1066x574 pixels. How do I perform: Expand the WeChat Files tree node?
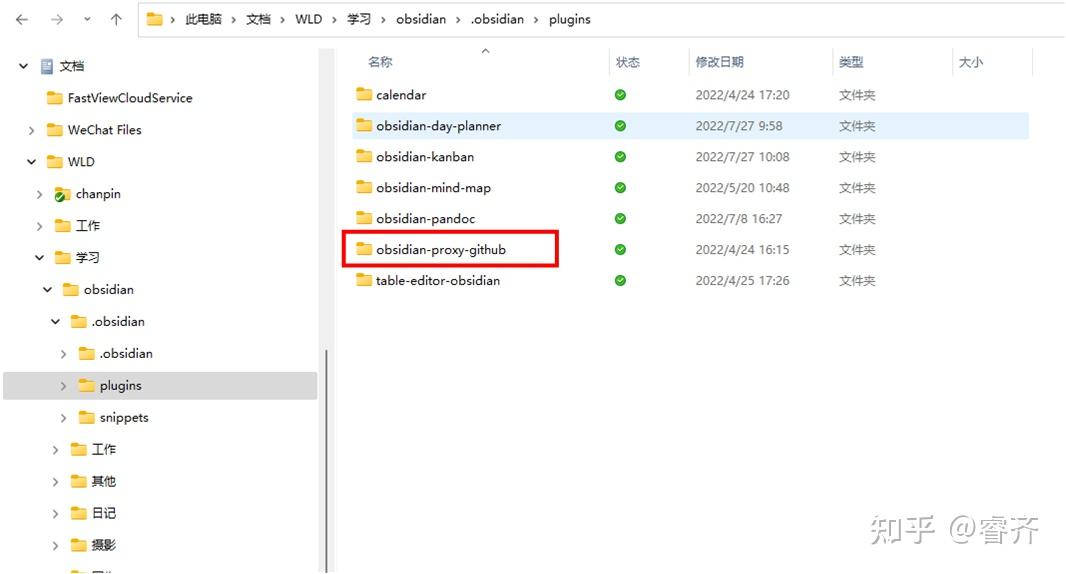[x=31, y=130]
